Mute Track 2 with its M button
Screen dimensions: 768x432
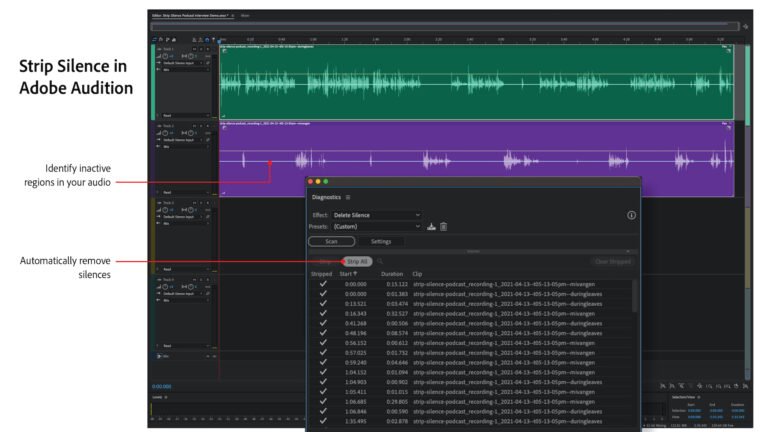point(194,126)
